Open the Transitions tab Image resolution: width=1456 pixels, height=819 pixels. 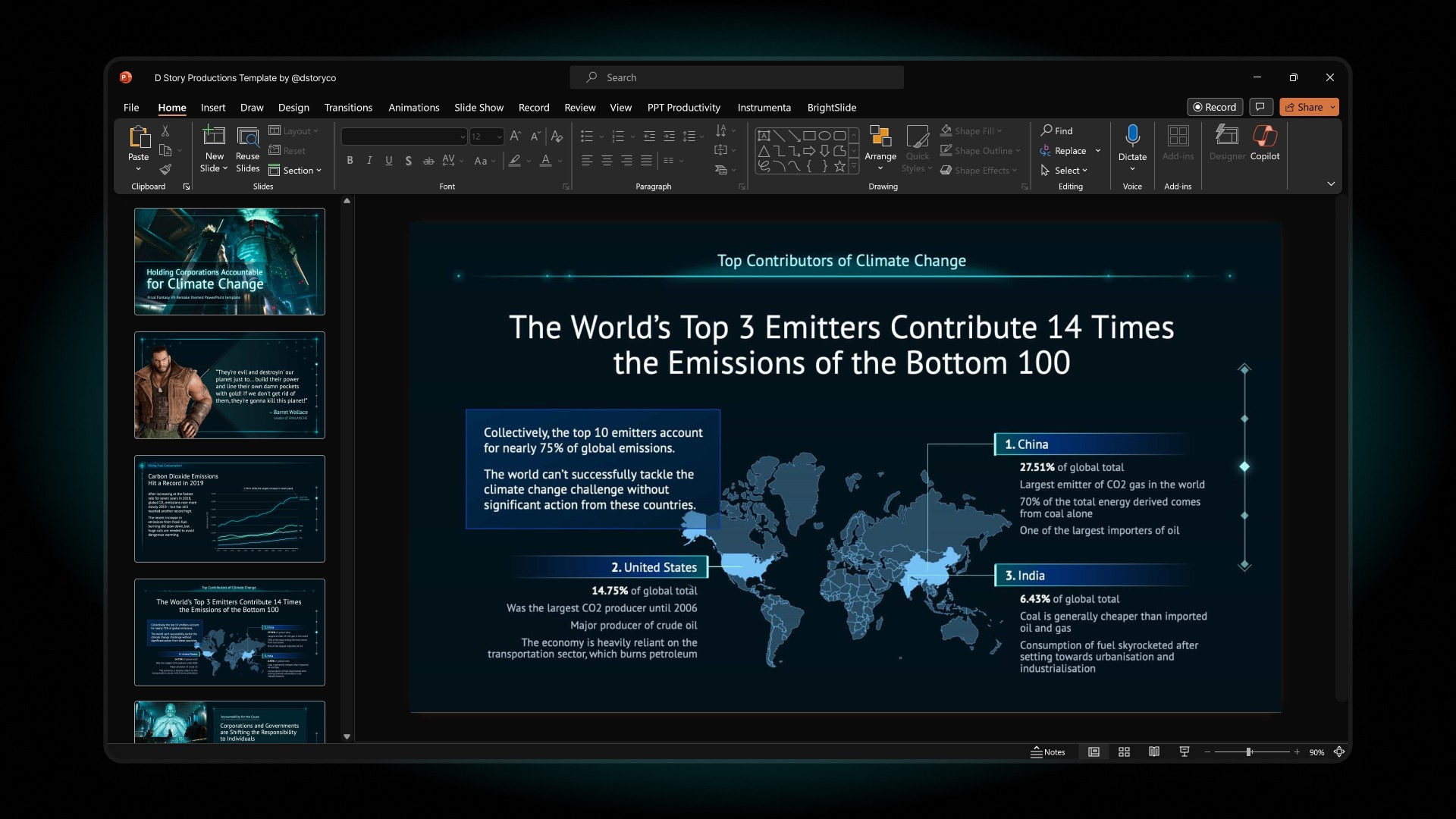point(348,108)
